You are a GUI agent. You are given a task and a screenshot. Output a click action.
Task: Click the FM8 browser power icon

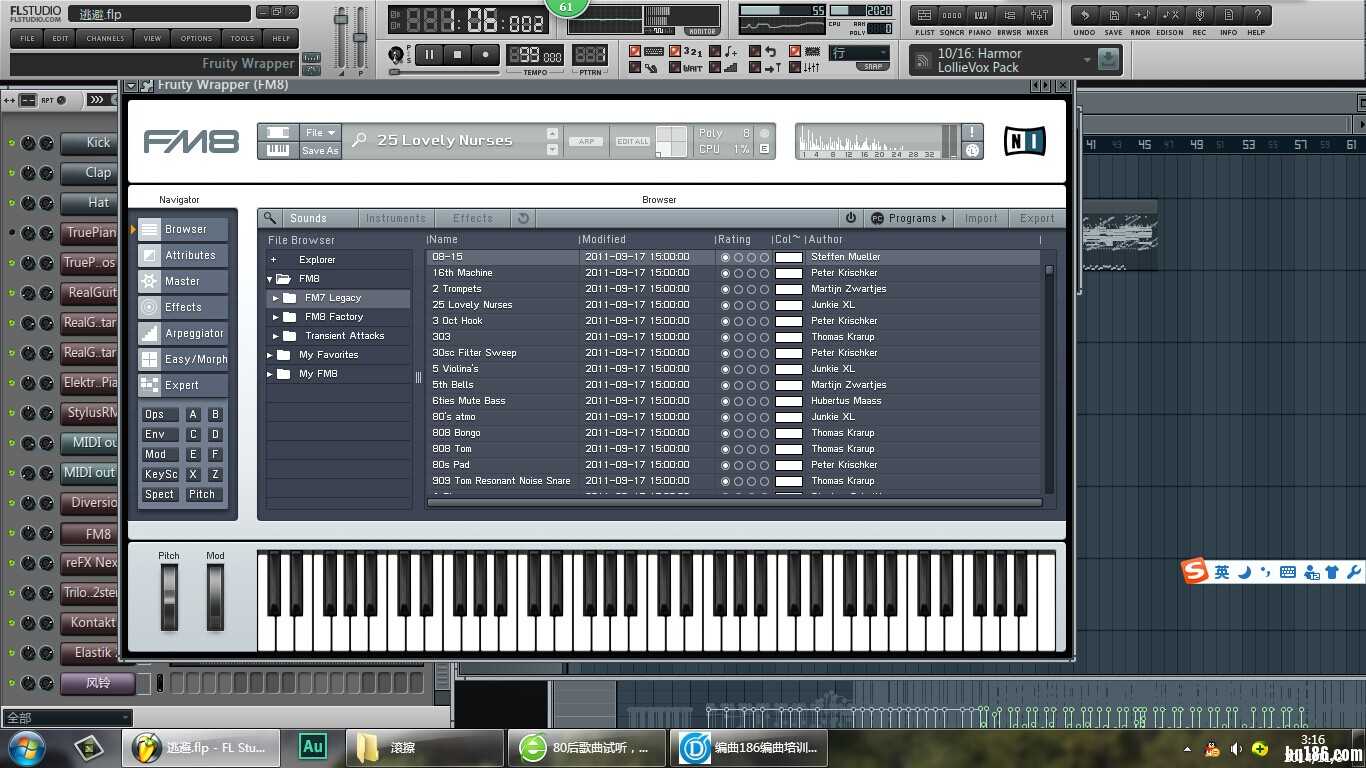tap(851, 218)
